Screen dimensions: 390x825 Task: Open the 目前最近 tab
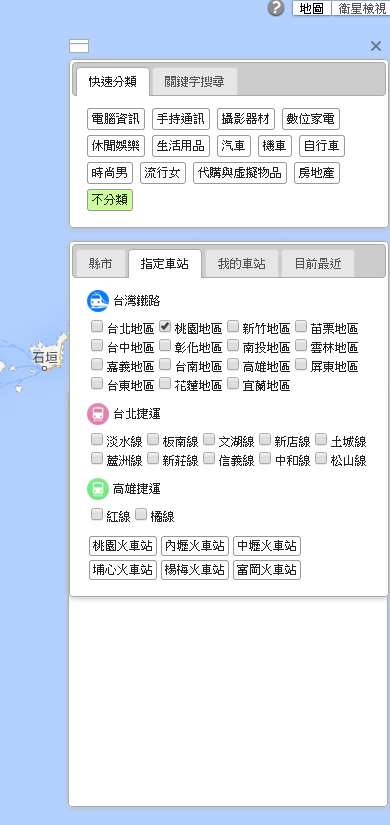(x=318, y=264)
